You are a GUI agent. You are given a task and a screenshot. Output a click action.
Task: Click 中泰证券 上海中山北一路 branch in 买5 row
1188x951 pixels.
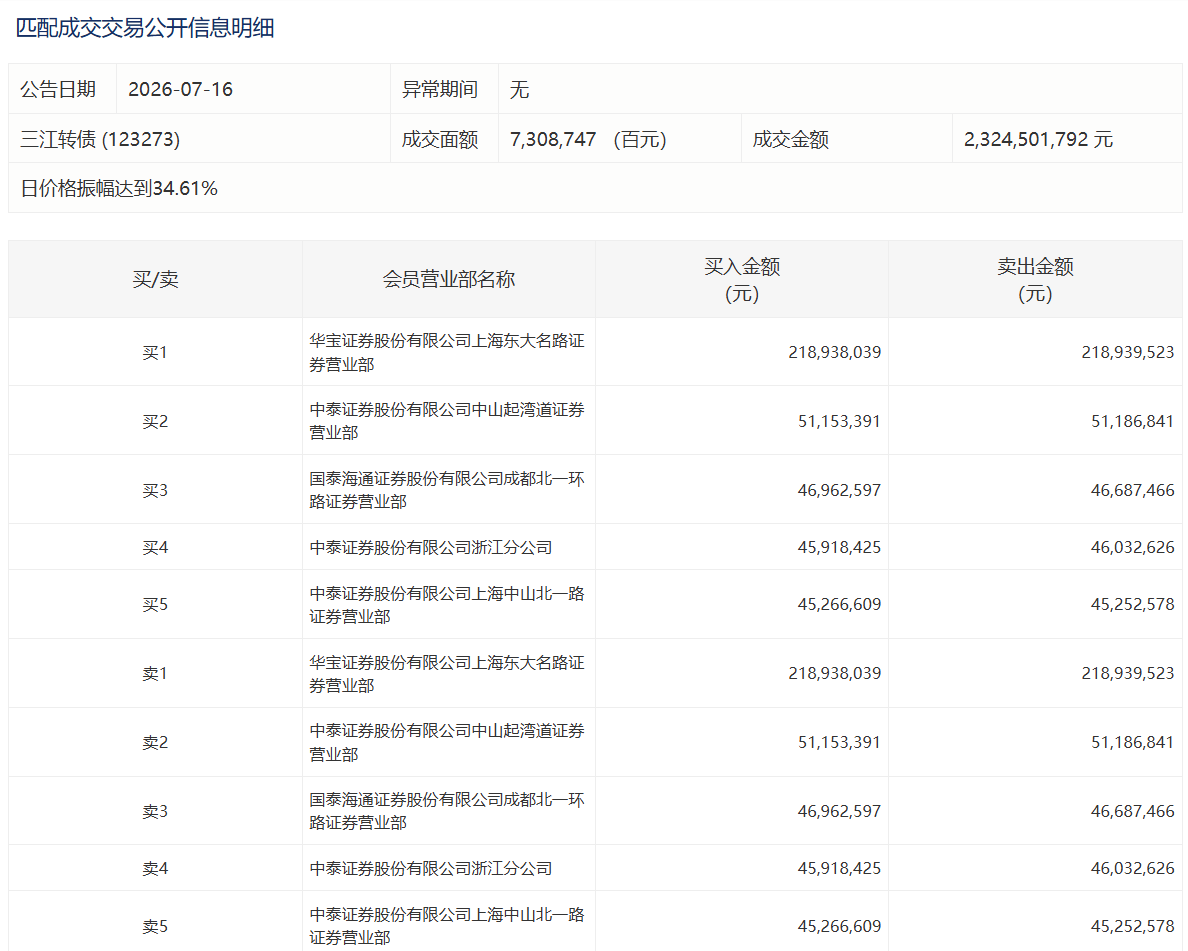(x=447, y=605)
